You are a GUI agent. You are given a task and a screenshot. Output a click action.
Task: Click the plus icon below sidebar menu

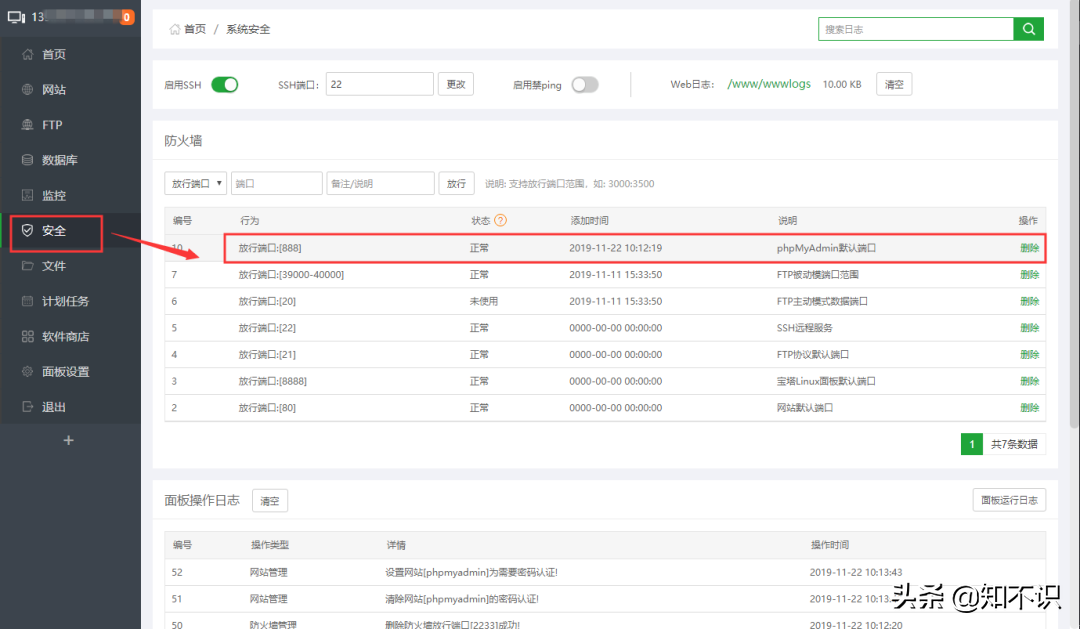tap(69, 440)
